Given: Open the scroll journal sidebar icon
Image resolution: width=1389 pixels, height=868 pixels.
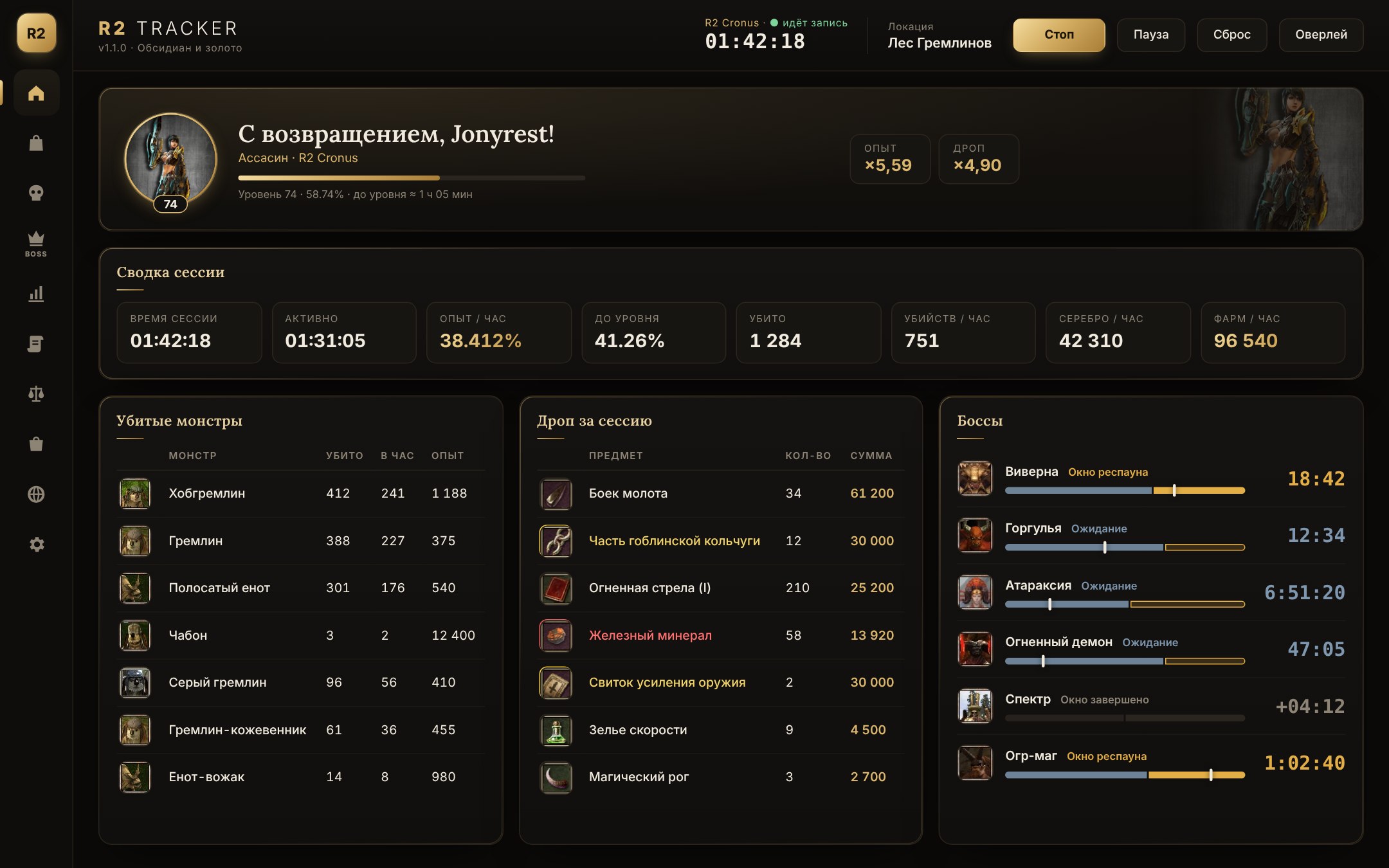Looking at the screenshot, I should pyautogui.click(x=36, y=344).
